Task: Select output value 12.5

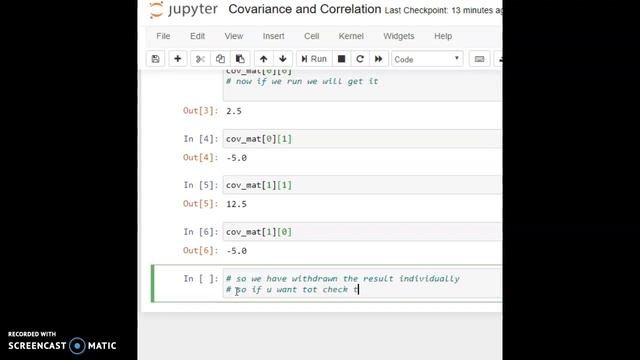Action: [x=236, y=204]
